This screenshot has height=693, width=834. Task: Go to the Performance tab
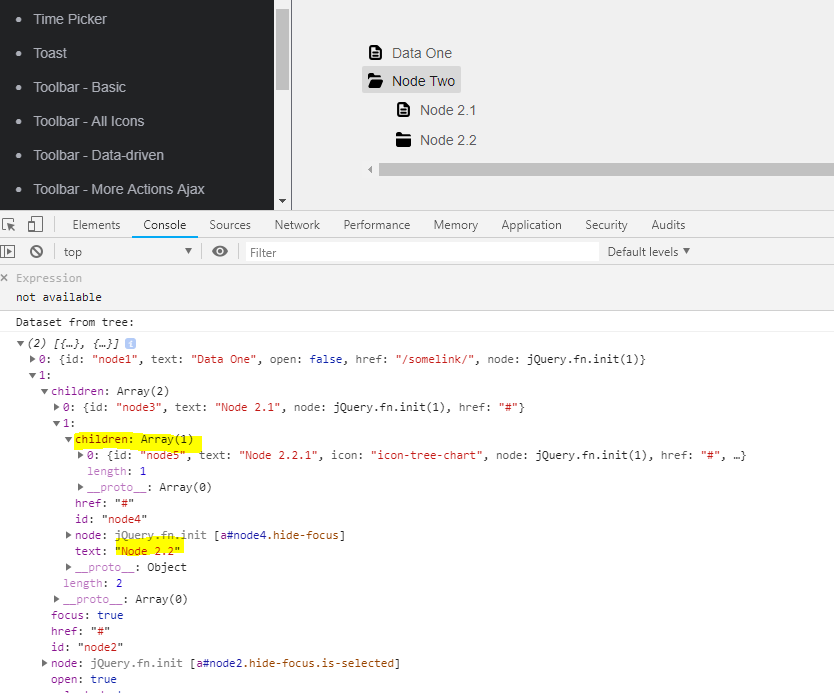coord(377,225)
